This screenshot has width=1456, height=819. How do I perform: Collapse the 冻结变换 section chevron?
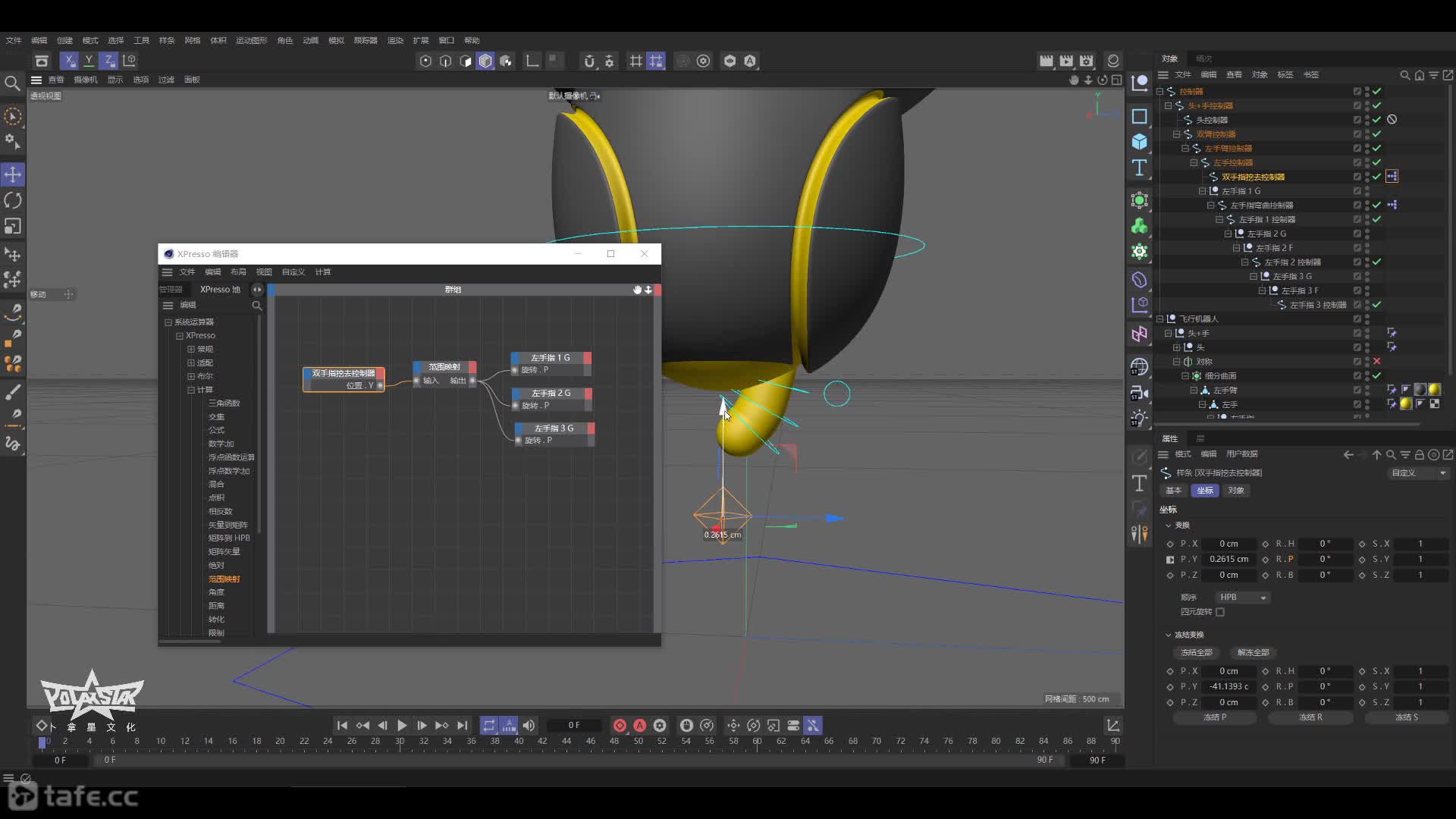click(x=1168, y=635)
